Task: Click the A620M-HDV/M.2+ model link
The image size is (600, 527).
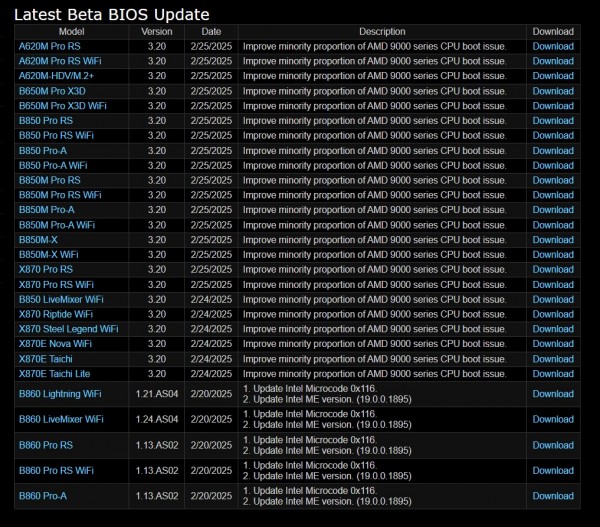Action: pyautogui.click(x=56, y=76)
